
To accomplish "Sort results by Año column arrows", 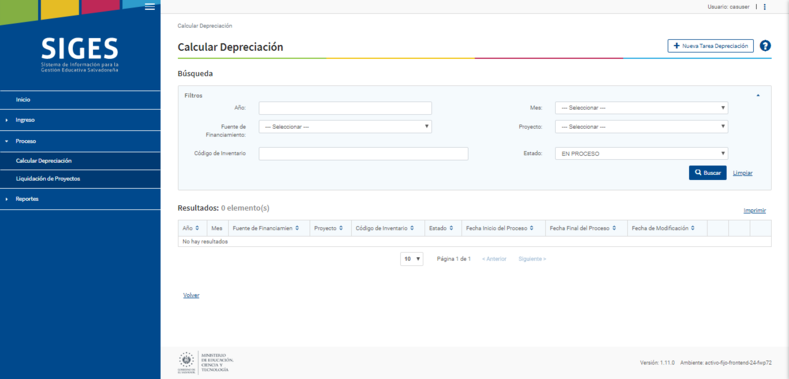I will click(x=197, y=229).
